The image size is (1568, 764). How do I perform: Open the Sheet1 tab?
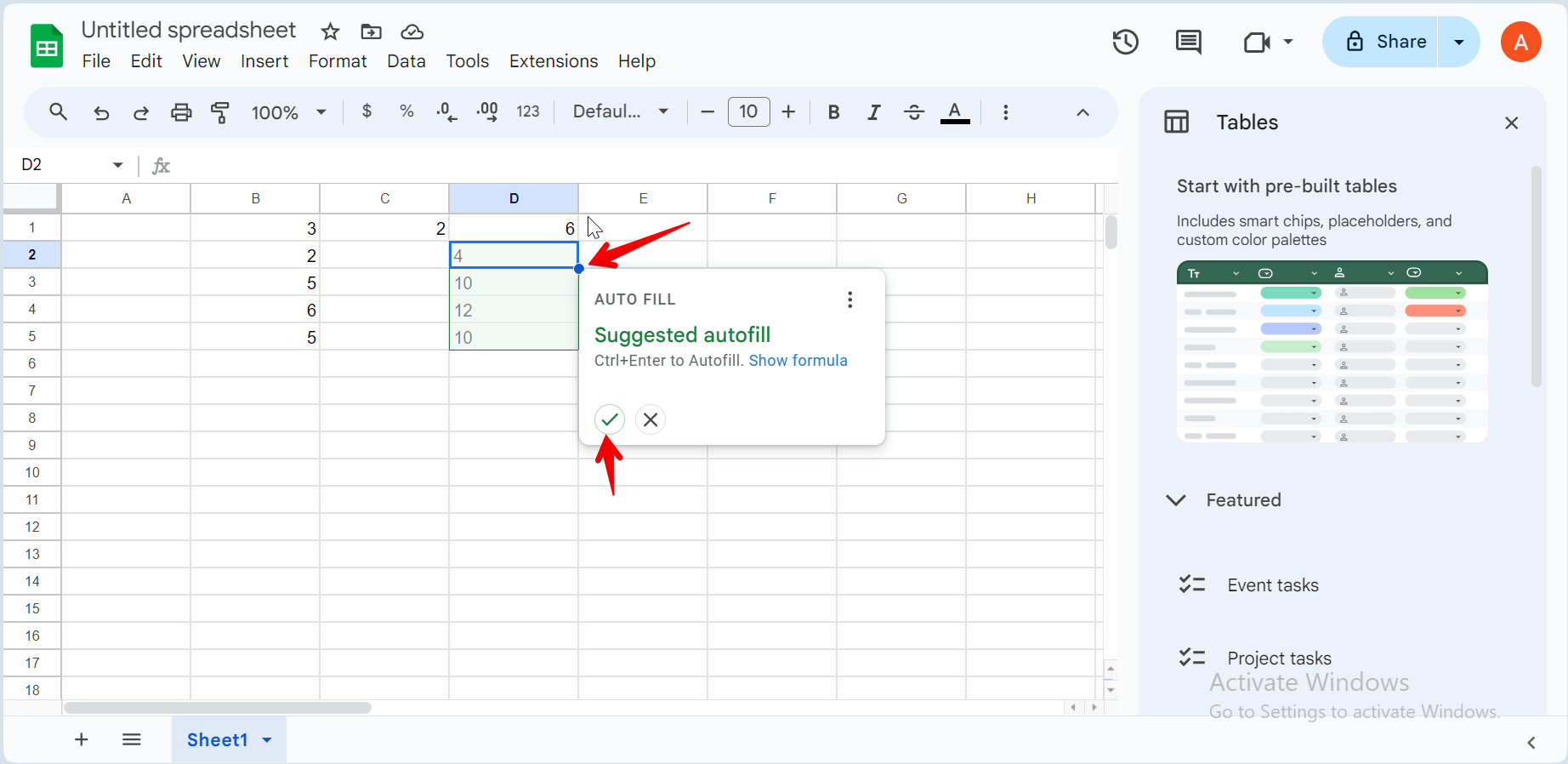218,740
